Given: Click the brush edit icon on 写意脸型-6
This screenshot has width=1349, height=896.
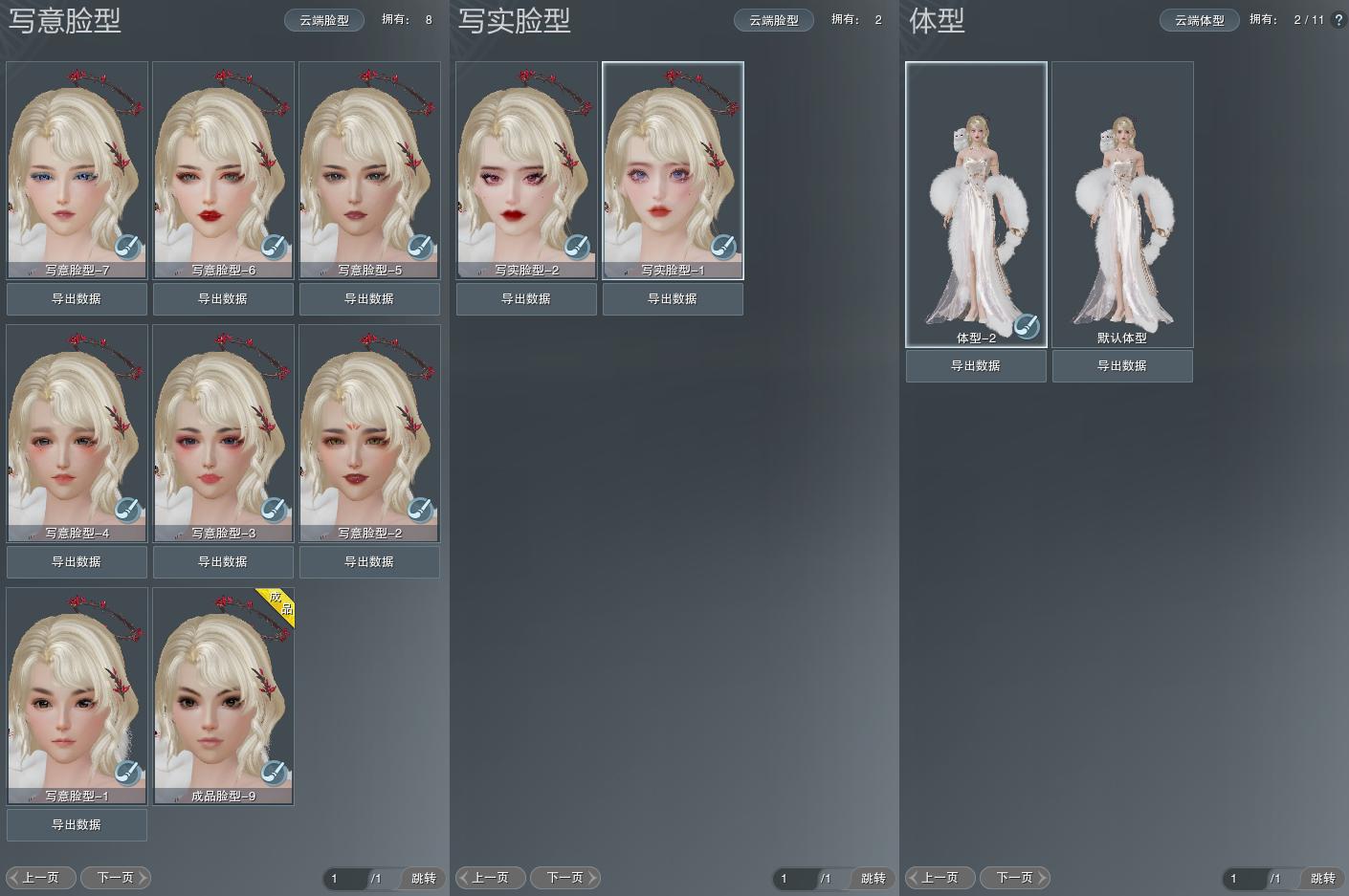Looking at the screenshot, I should (274, 247).
